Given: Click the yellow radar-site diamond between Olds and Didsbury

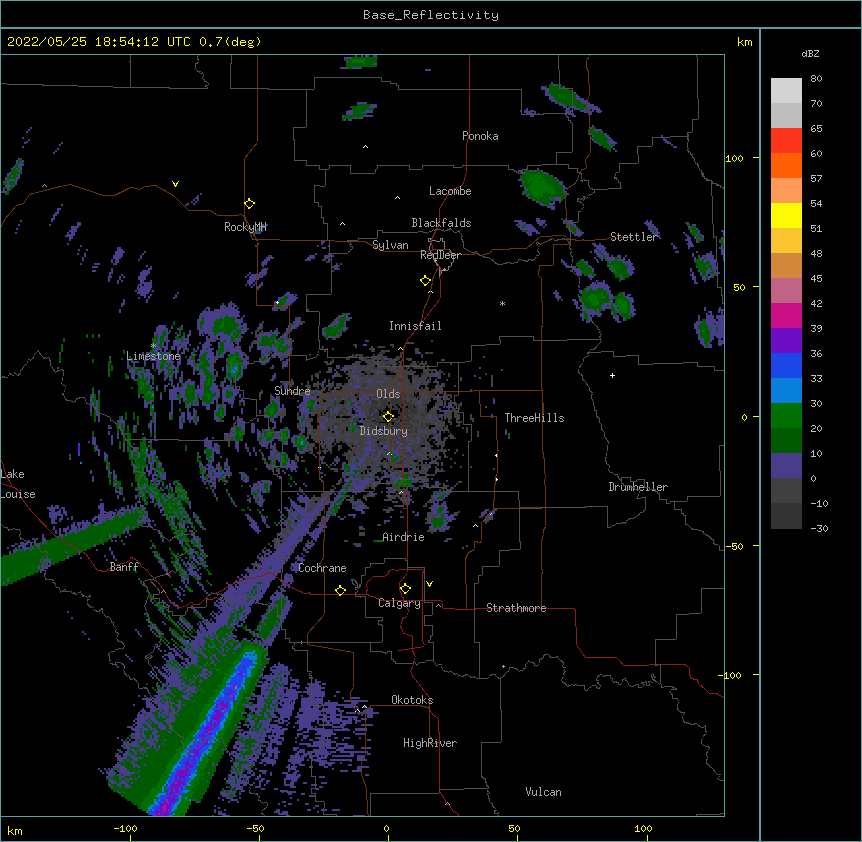Looking at the screenshot, I should pos(388,416).
